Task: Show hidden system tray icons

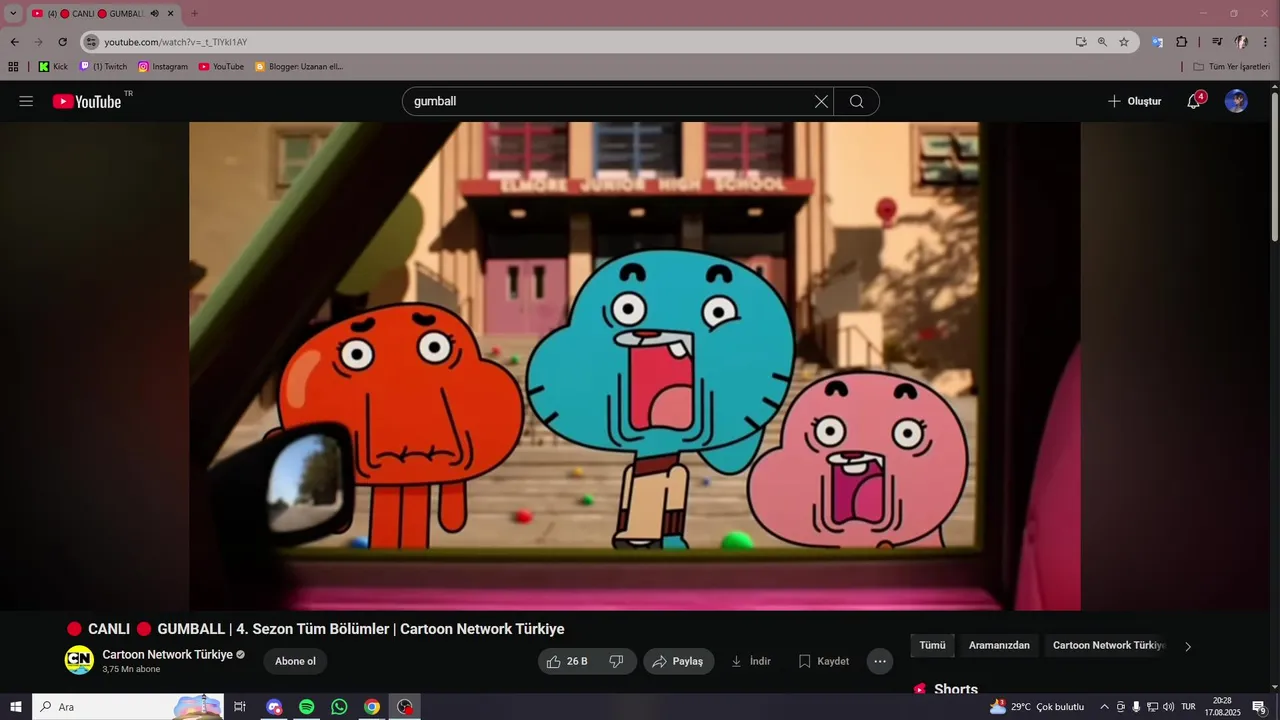Action: [1104, 707]
